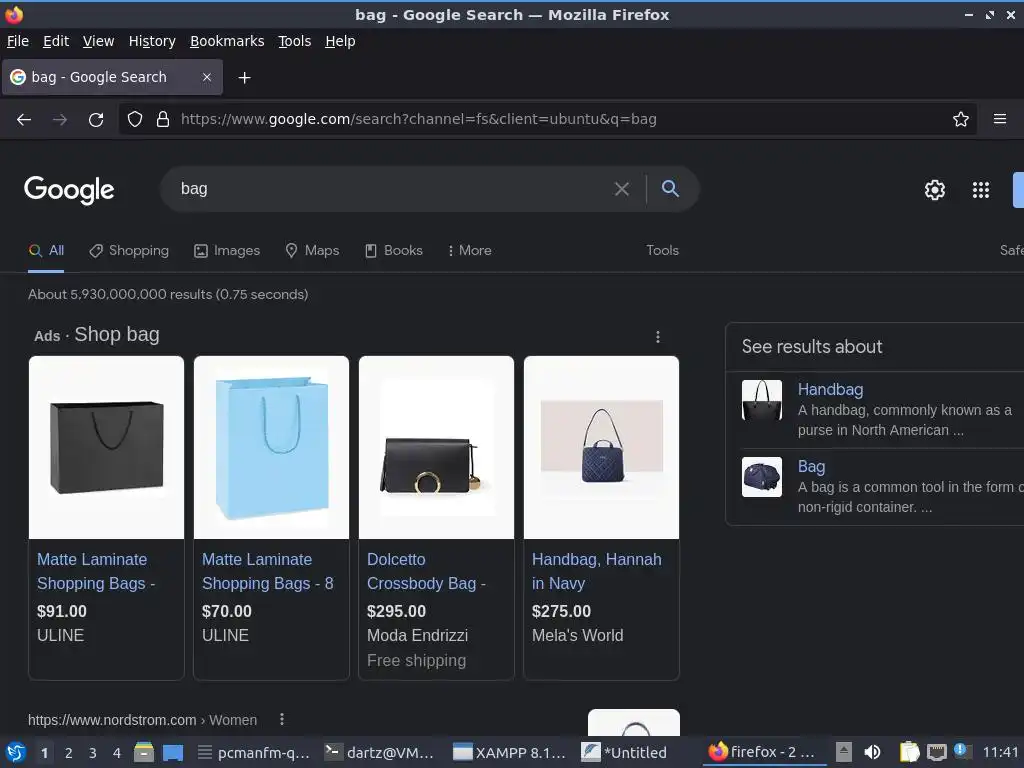Open the Bag result in side panel
The height and width of the screenshot is (768, 1024).
coord(811,466)
